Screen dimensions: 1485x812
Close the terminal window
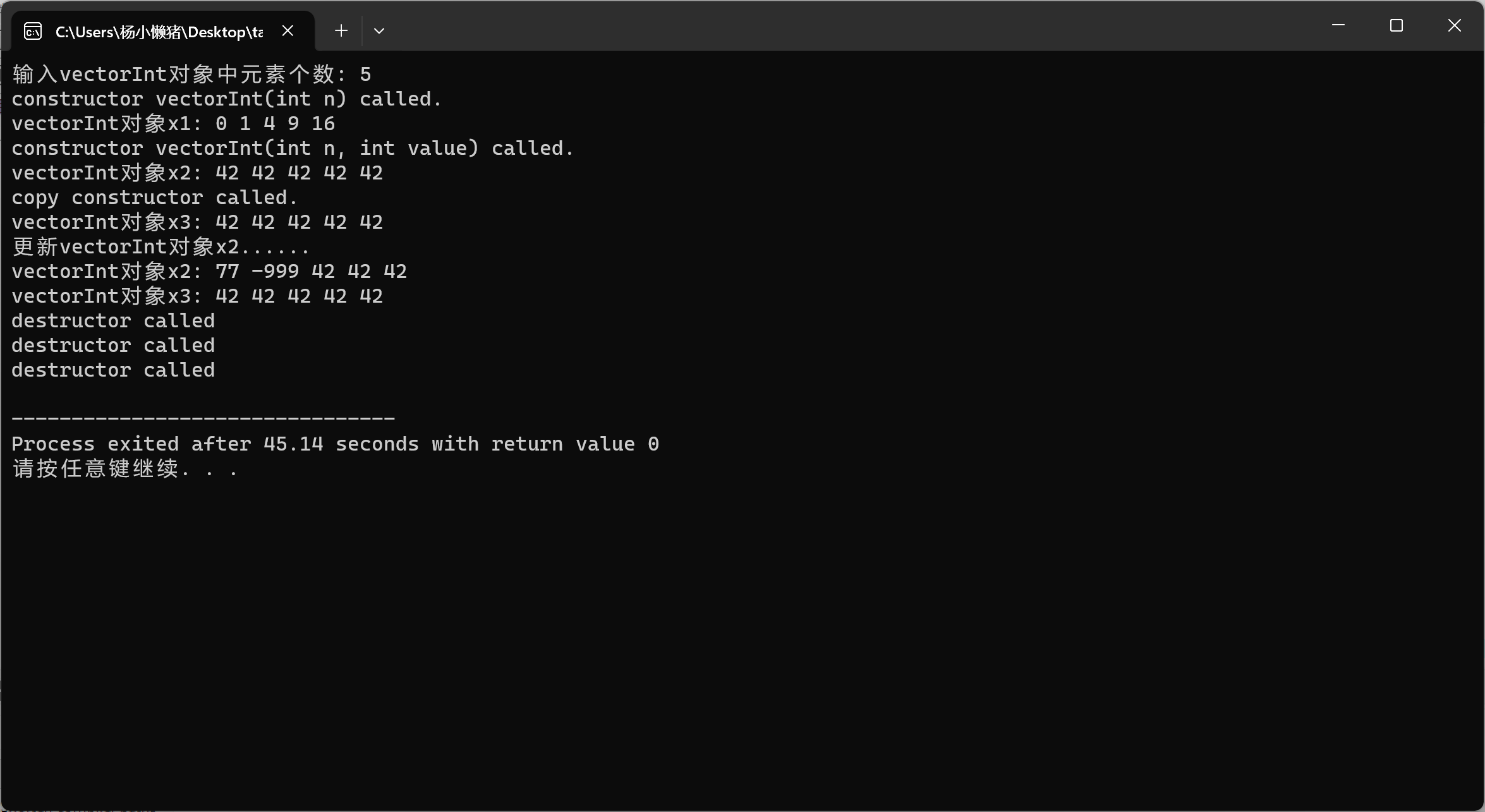(1455, 25)
